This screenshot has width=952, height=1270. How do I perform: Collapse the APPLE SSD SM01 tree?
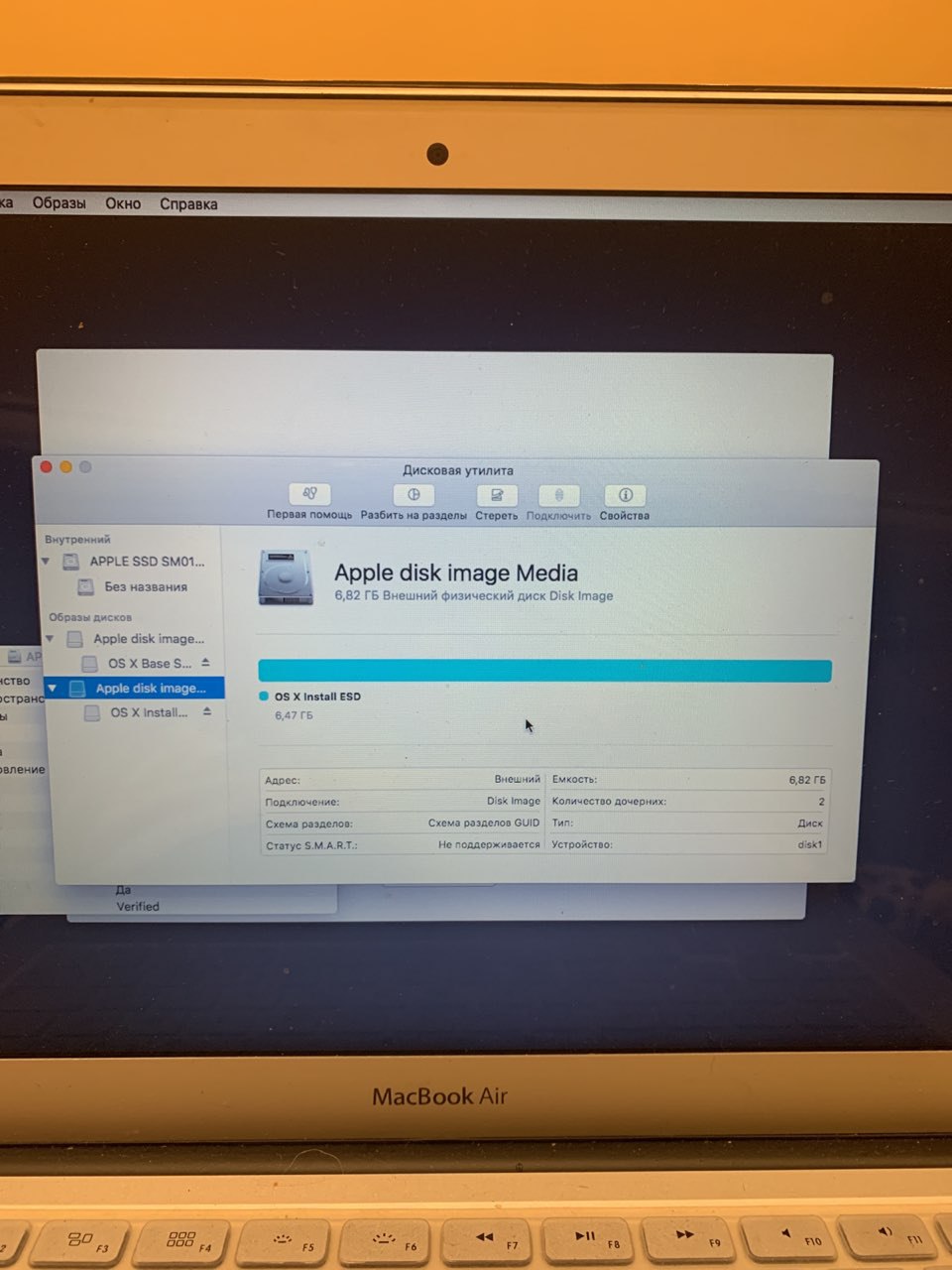point(45,562)
